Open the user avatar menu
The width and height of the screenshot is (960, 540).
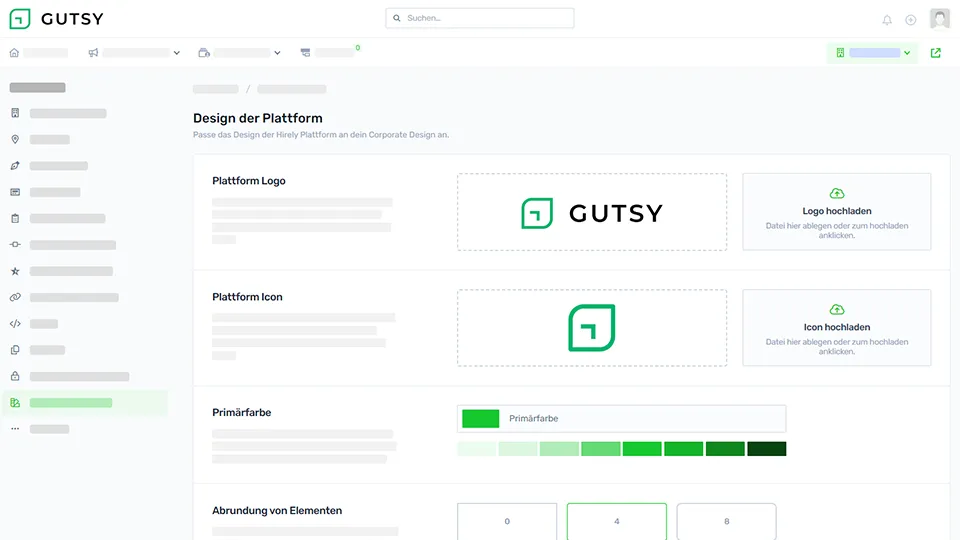[939, 19]
